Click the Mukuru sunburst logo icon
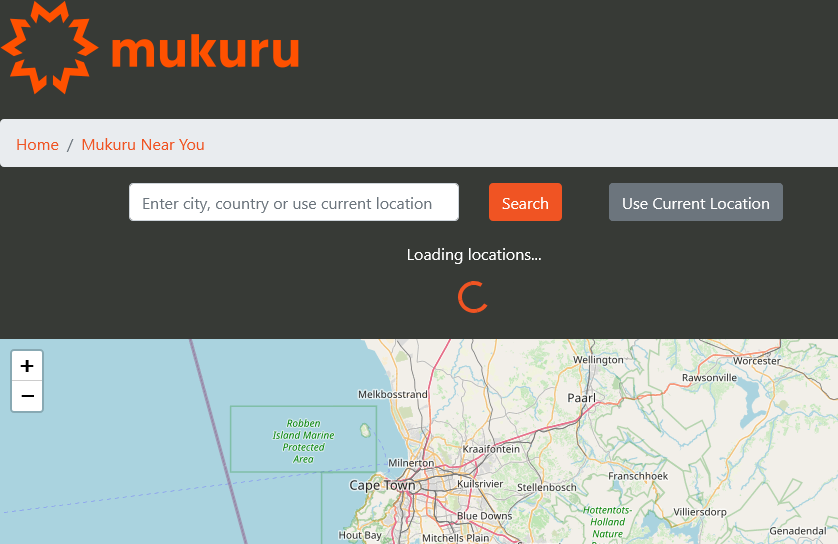Screen dimensions: 838x544 tap(50, 47)
